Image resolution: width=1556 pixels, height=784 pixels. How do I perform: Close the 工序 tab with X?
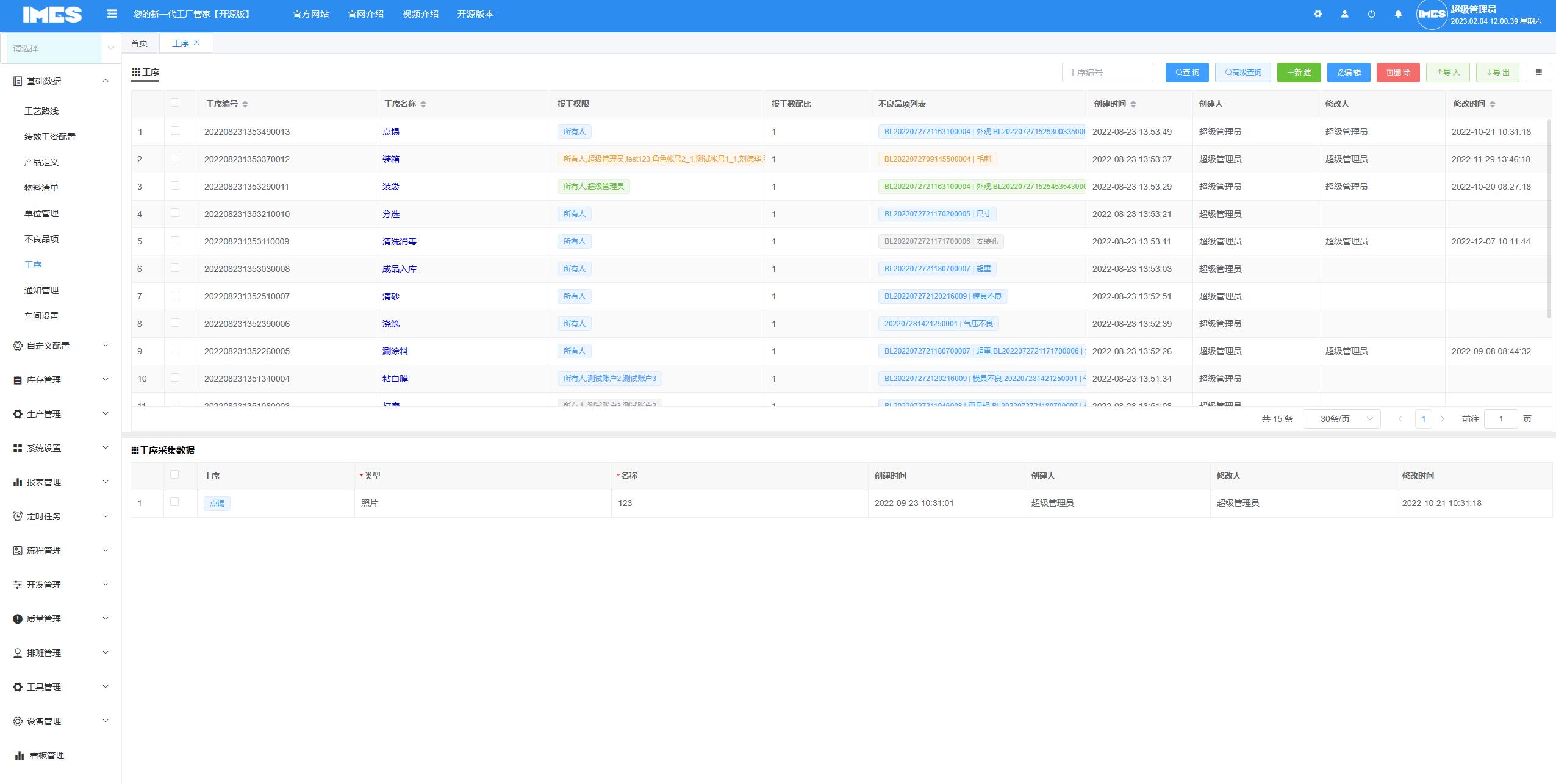coord(196,42)
